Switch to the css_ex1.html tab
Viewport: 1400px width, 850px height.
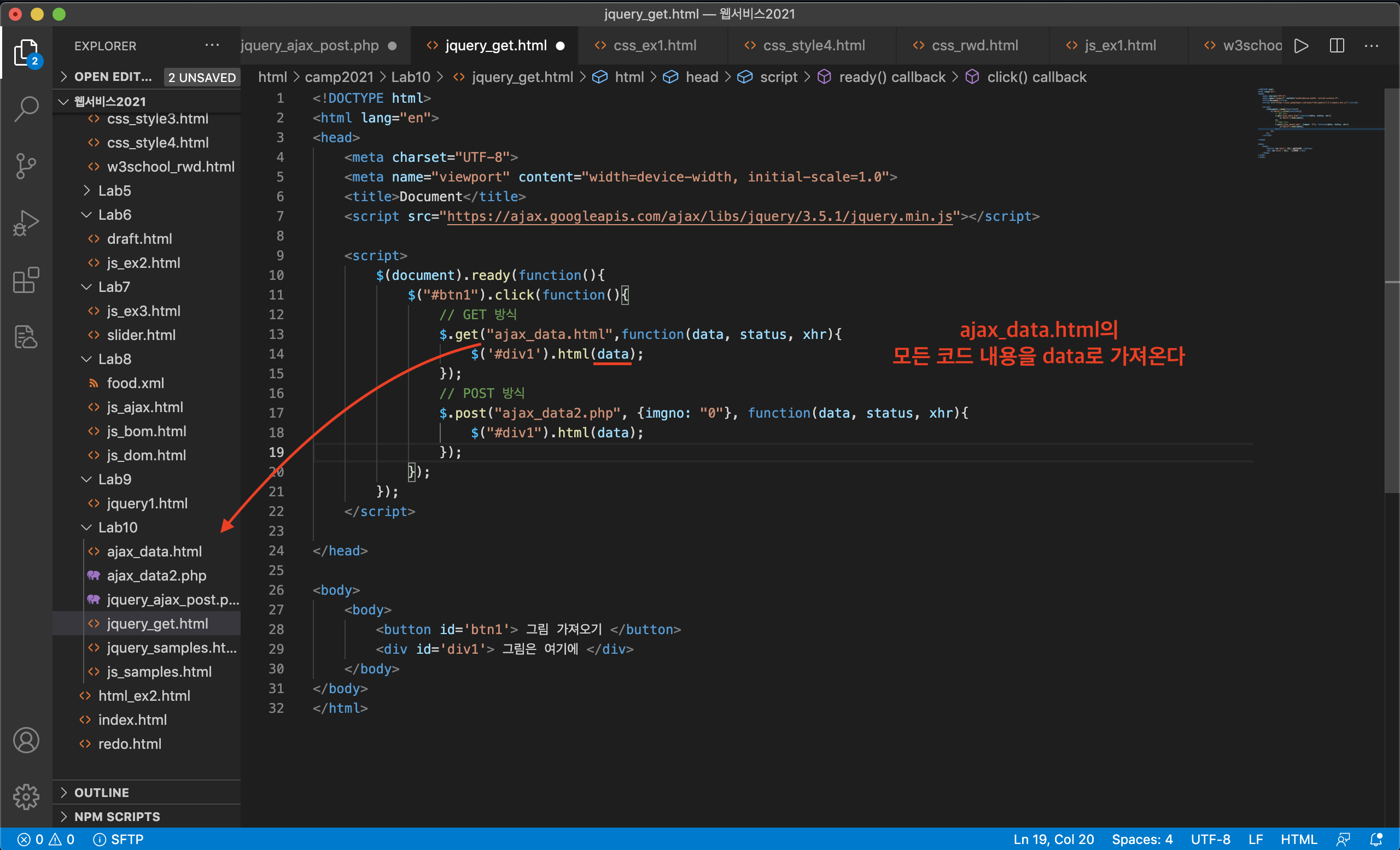pos(654,45)
